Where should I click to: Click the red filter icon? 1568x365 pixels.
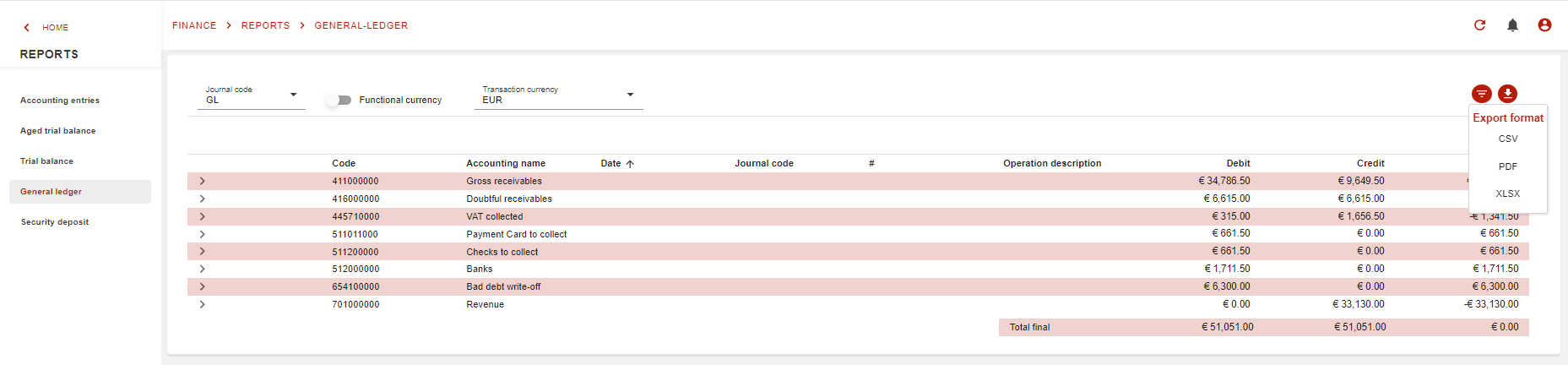pos(1481,94)
